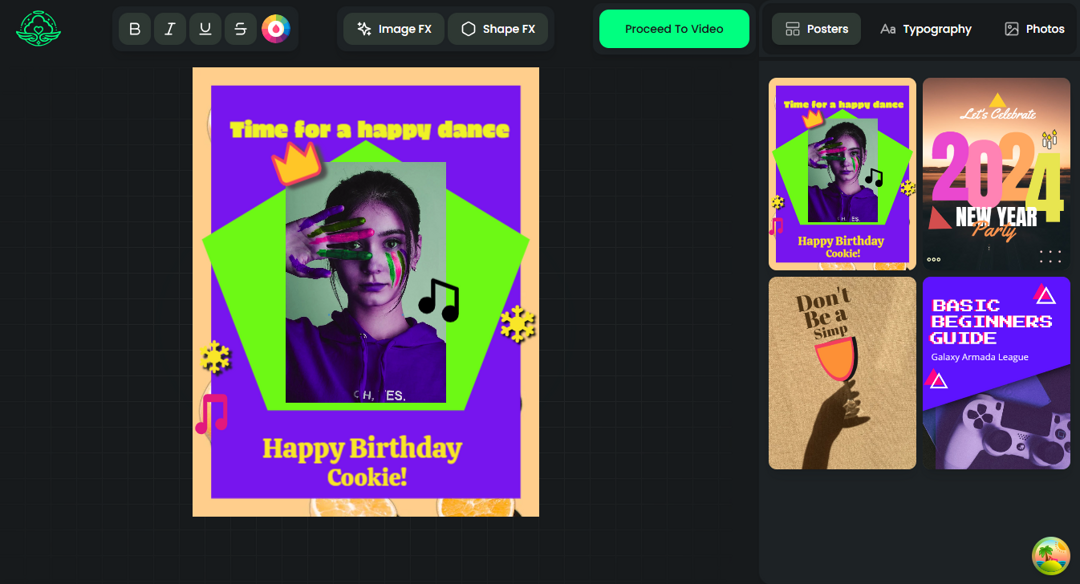Select the Happy Birthday Cookie poster thumbnail

coord(842,174)
